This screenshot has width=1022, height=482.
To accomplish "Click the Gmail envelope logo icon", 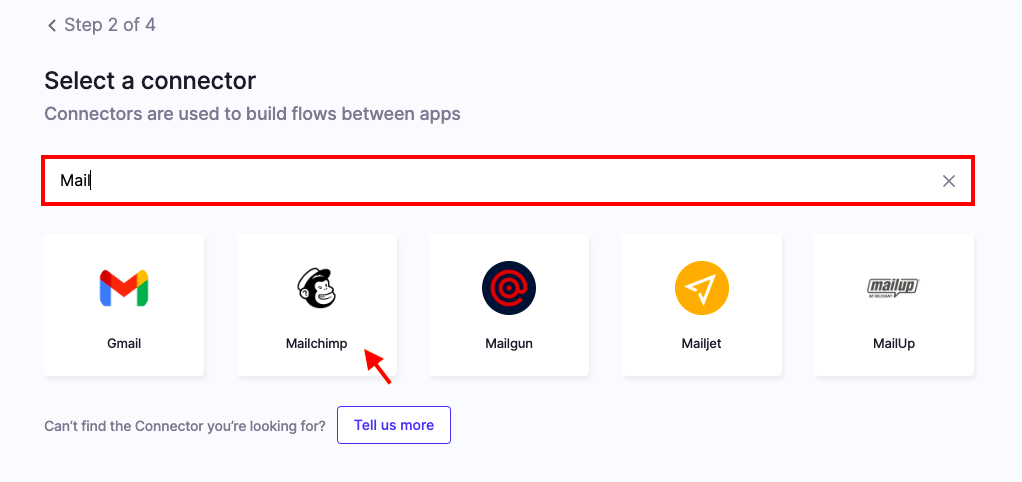I will point(124,288).
